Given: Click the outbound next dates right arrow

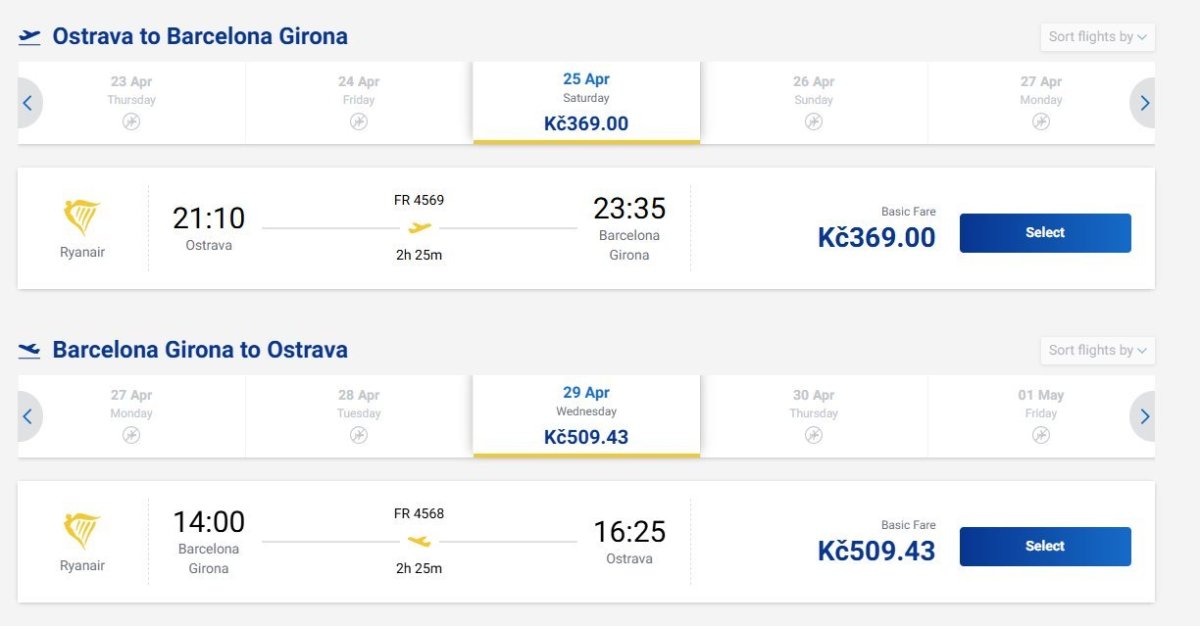Looking at the screenshot, I should click(1144, 103).
